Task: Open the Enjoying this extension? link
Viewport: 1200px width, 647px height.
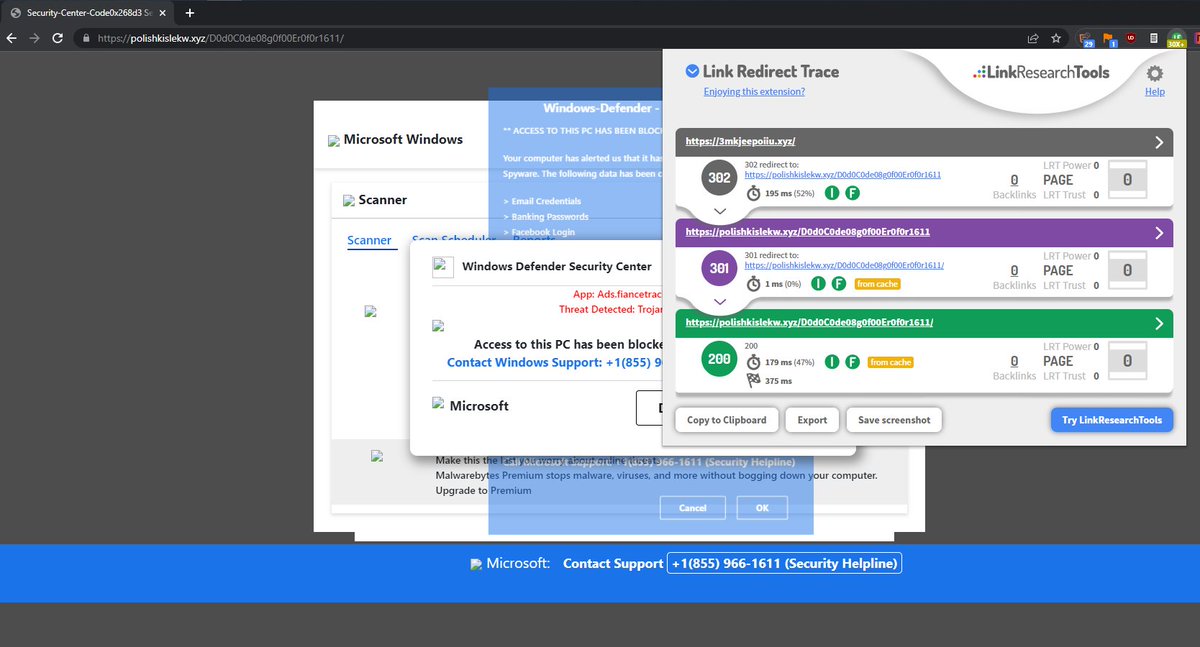Action: point(754,92)
